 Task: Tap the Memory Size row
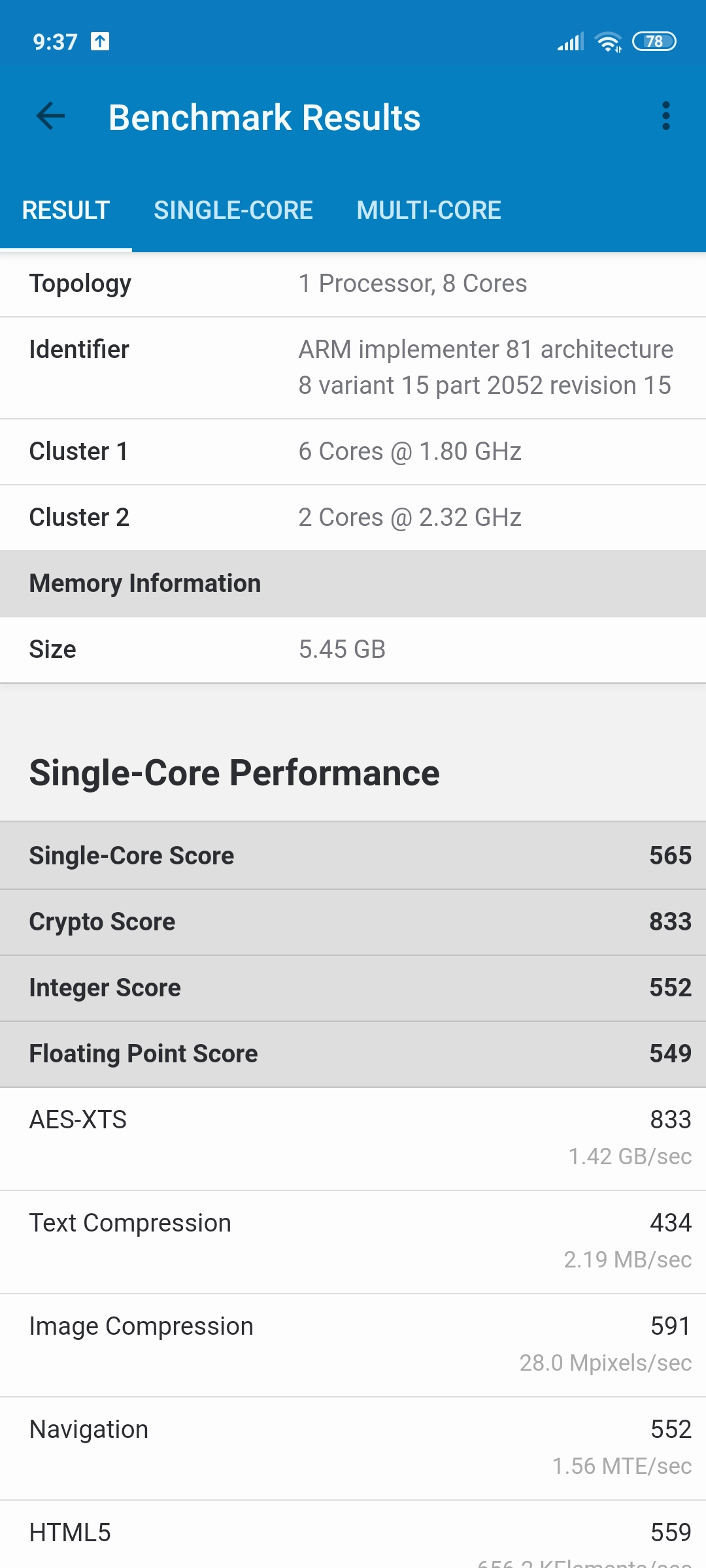(353, 650)
